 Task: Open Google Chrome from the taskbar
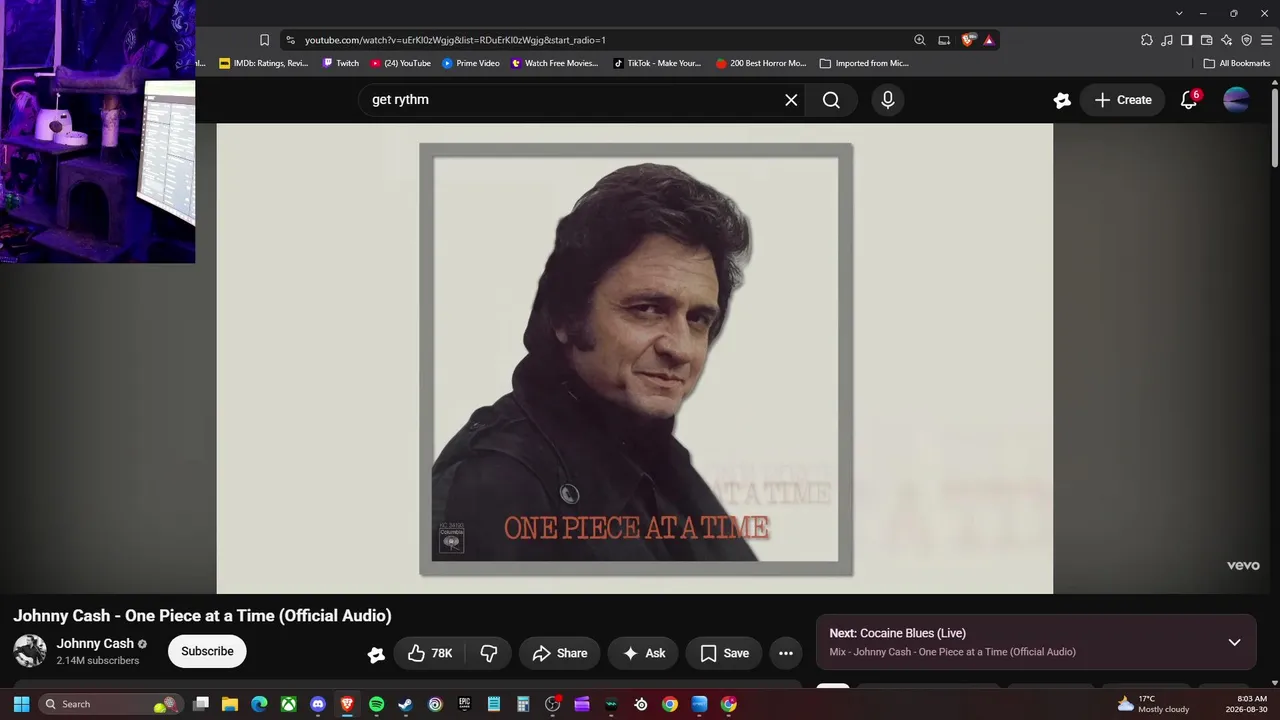670,704
